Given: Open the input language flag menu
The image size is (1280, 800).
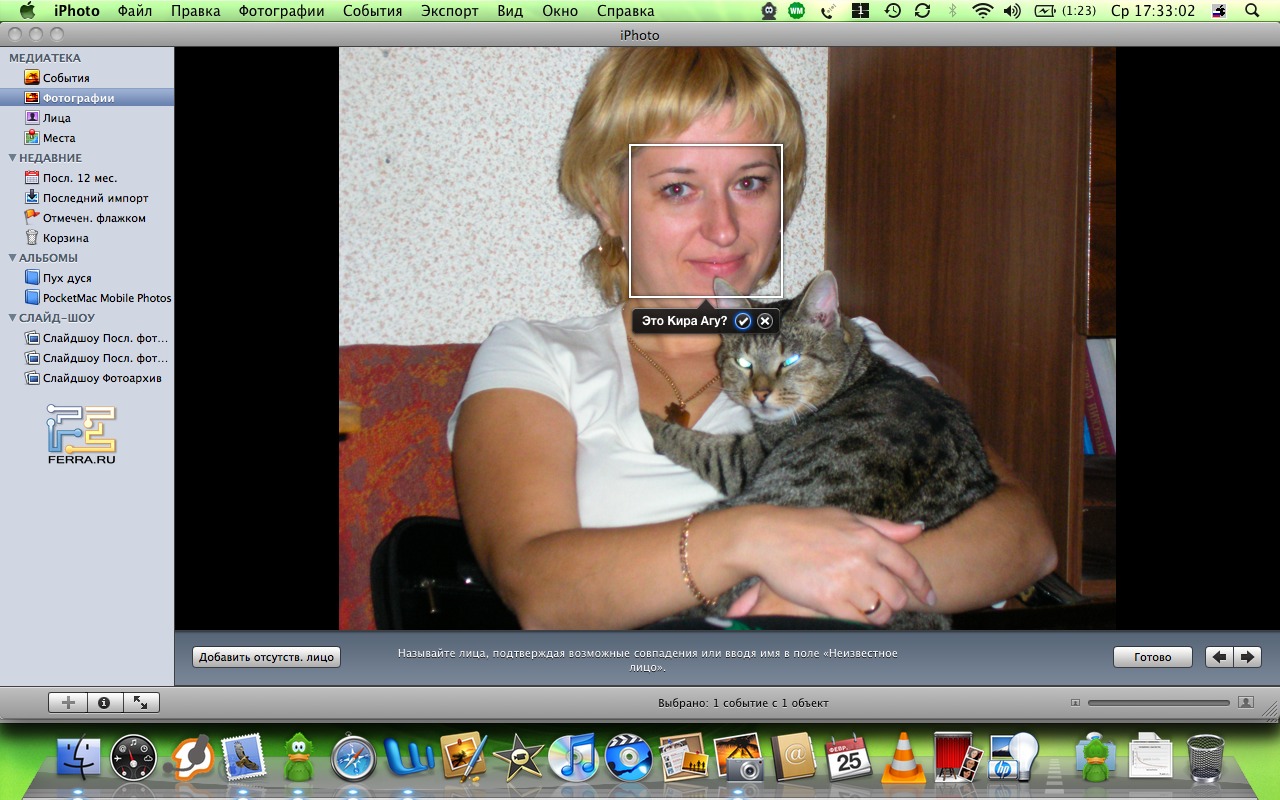Looking at the screenshot, I should (1218, 11).
